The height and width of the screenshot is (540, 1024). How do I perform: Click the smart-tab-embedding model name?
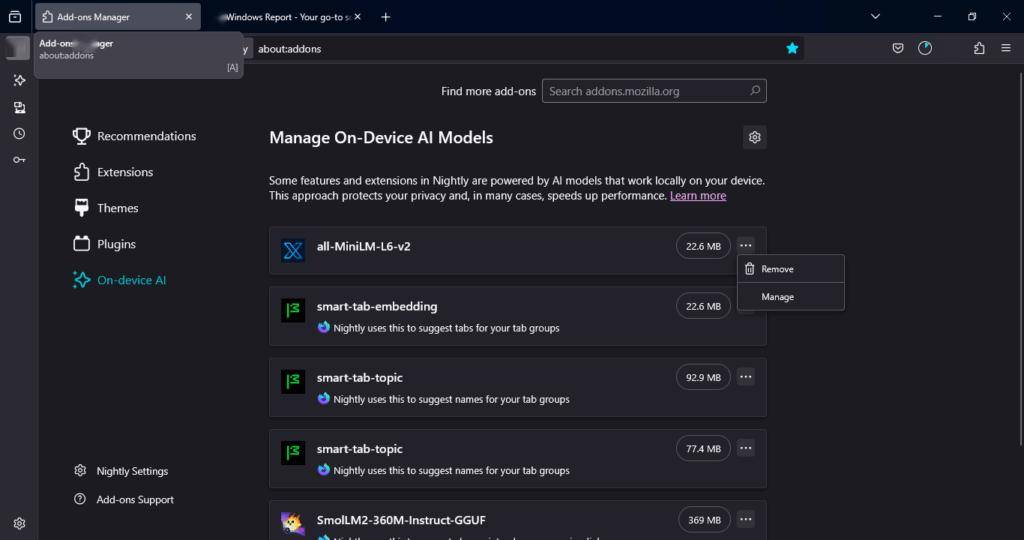click(x=377, y=306)
